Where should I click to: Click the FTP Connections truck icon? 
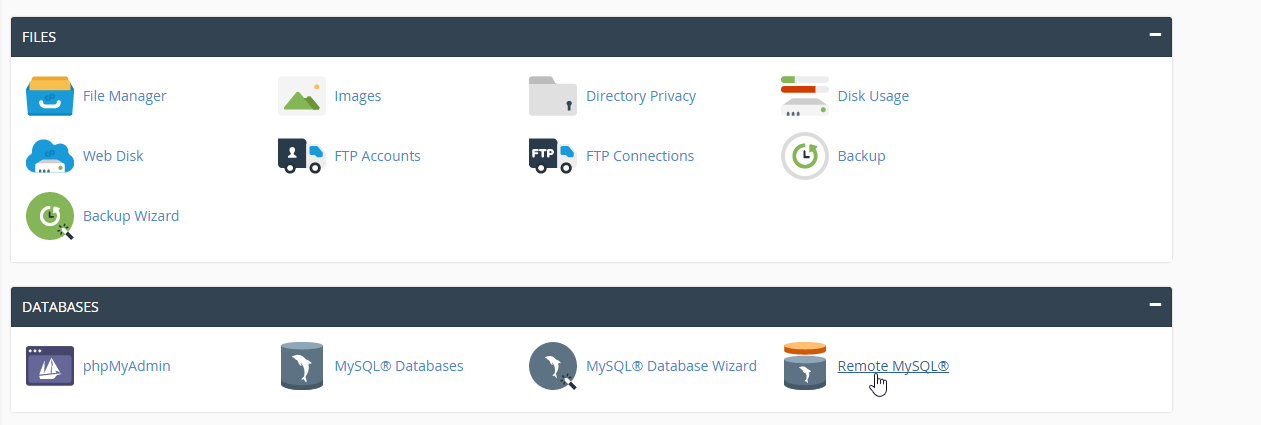click(553, 156)
